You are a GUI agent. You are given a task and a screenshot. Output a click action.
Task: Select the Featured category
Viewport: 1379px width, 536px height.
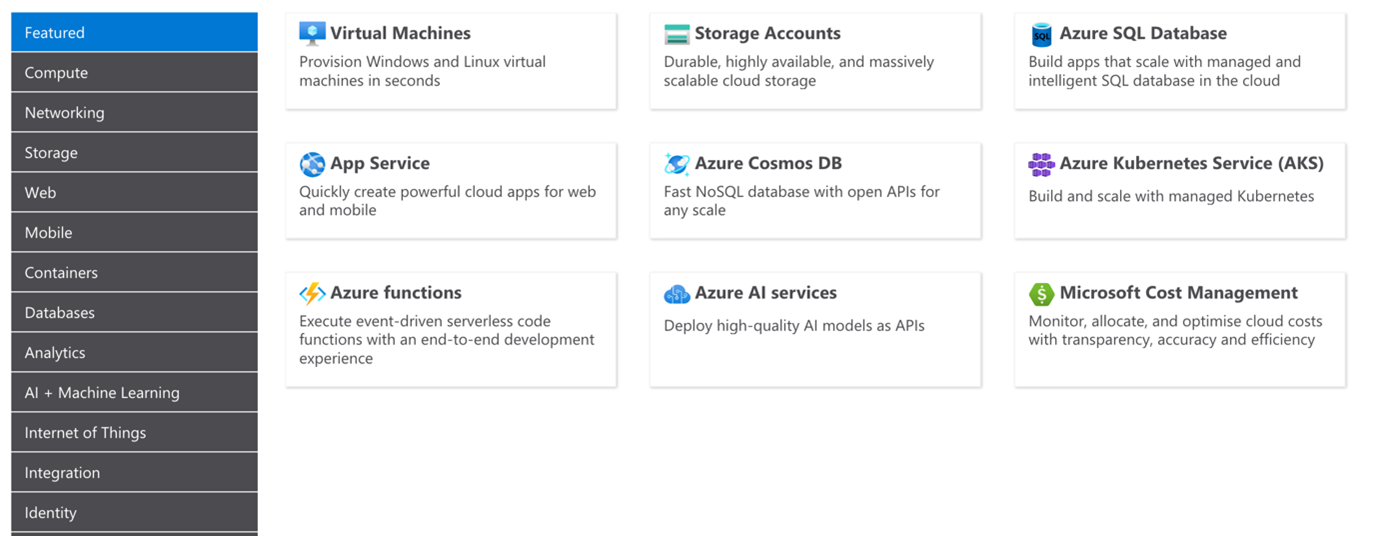point(134,32)
